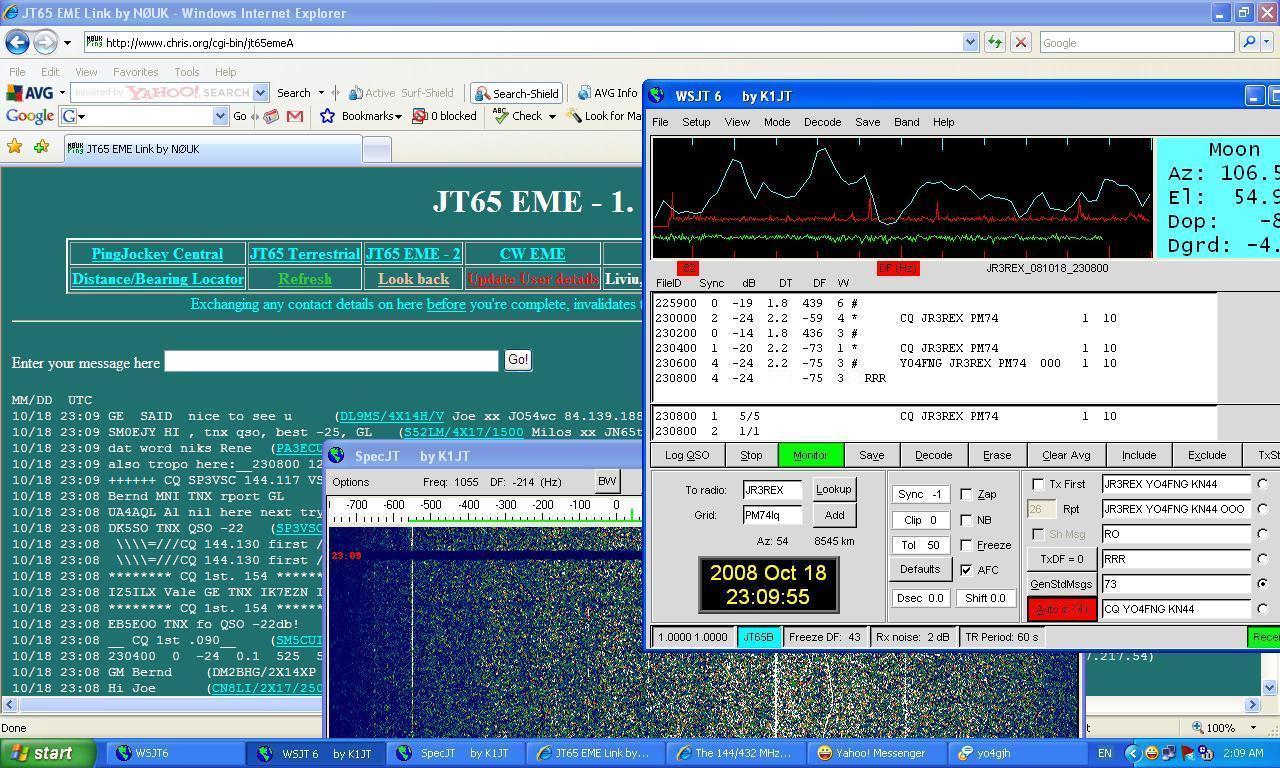The image size is (1280, 768).
Task: Click the Gmail icon in Google toolbar
Action: pos(294,116)
